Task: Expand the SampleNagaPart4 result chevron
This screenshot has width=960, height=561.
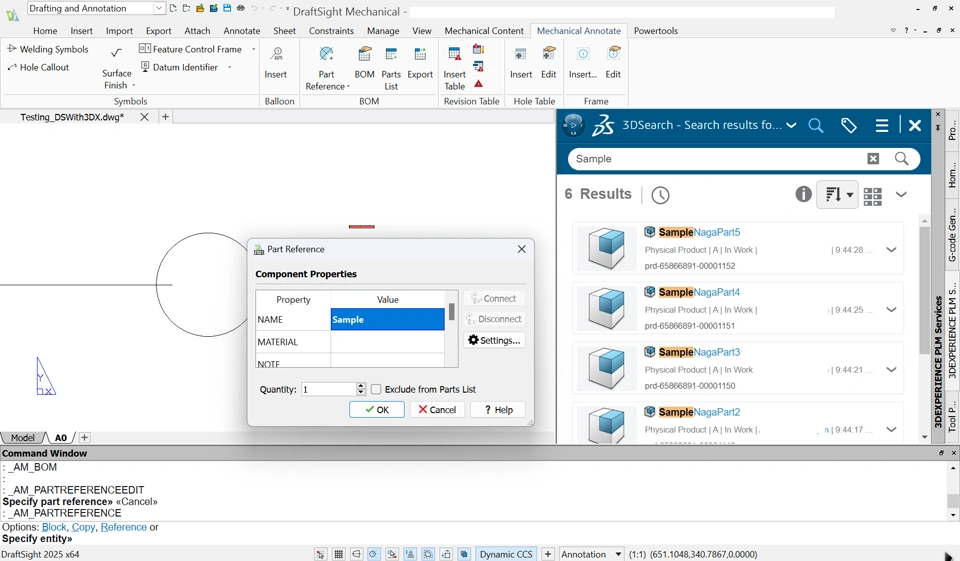Action: click(891, 310)
